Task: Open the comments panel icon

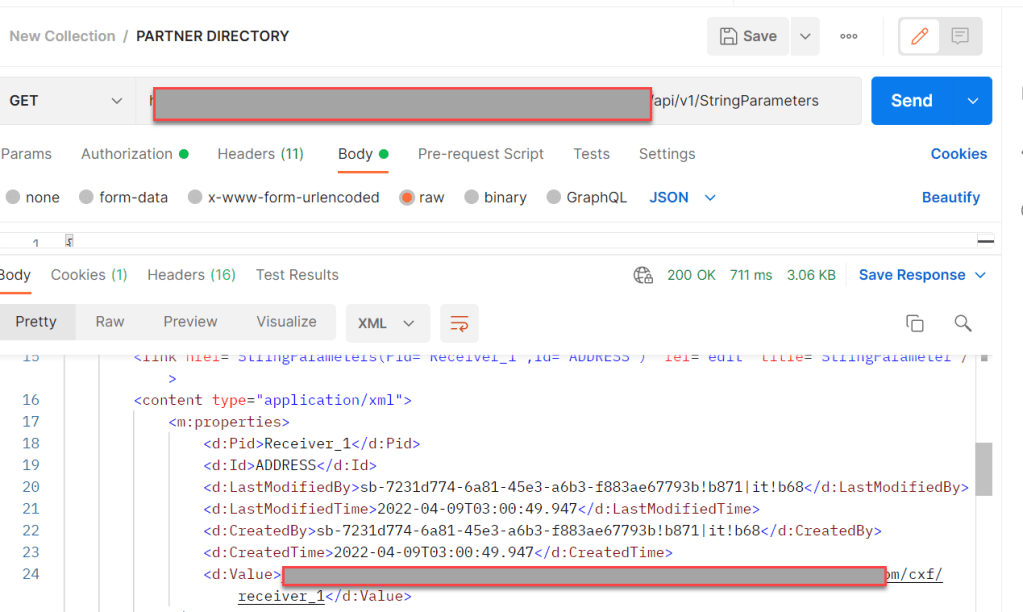Action: point(960,36)
